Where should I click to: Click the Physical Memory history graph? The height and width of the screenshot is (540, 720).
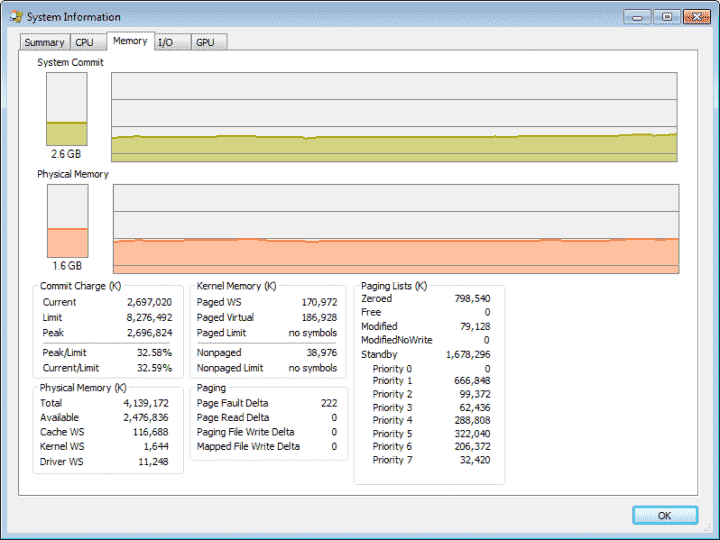(396, 229)
